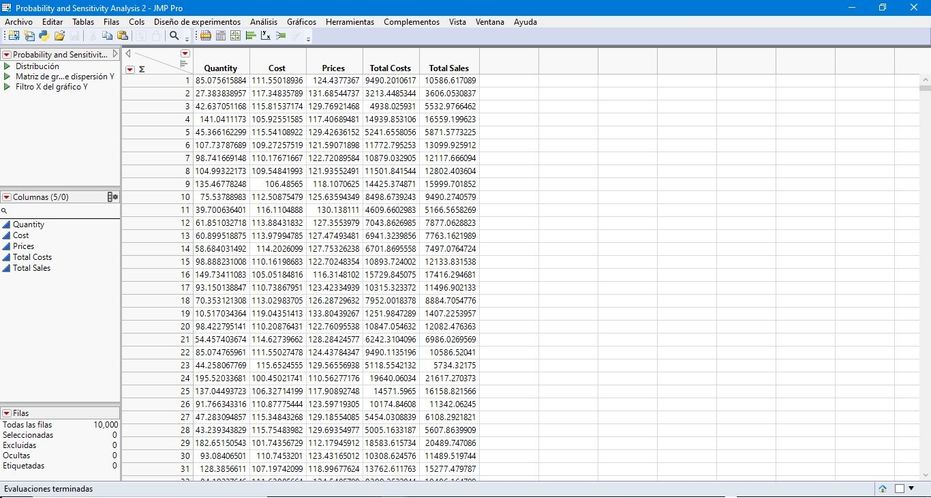This screenshot has height=498, width=931.
Task: Open first toolbar overflow arrow after Search
Action: pos(187,39)
